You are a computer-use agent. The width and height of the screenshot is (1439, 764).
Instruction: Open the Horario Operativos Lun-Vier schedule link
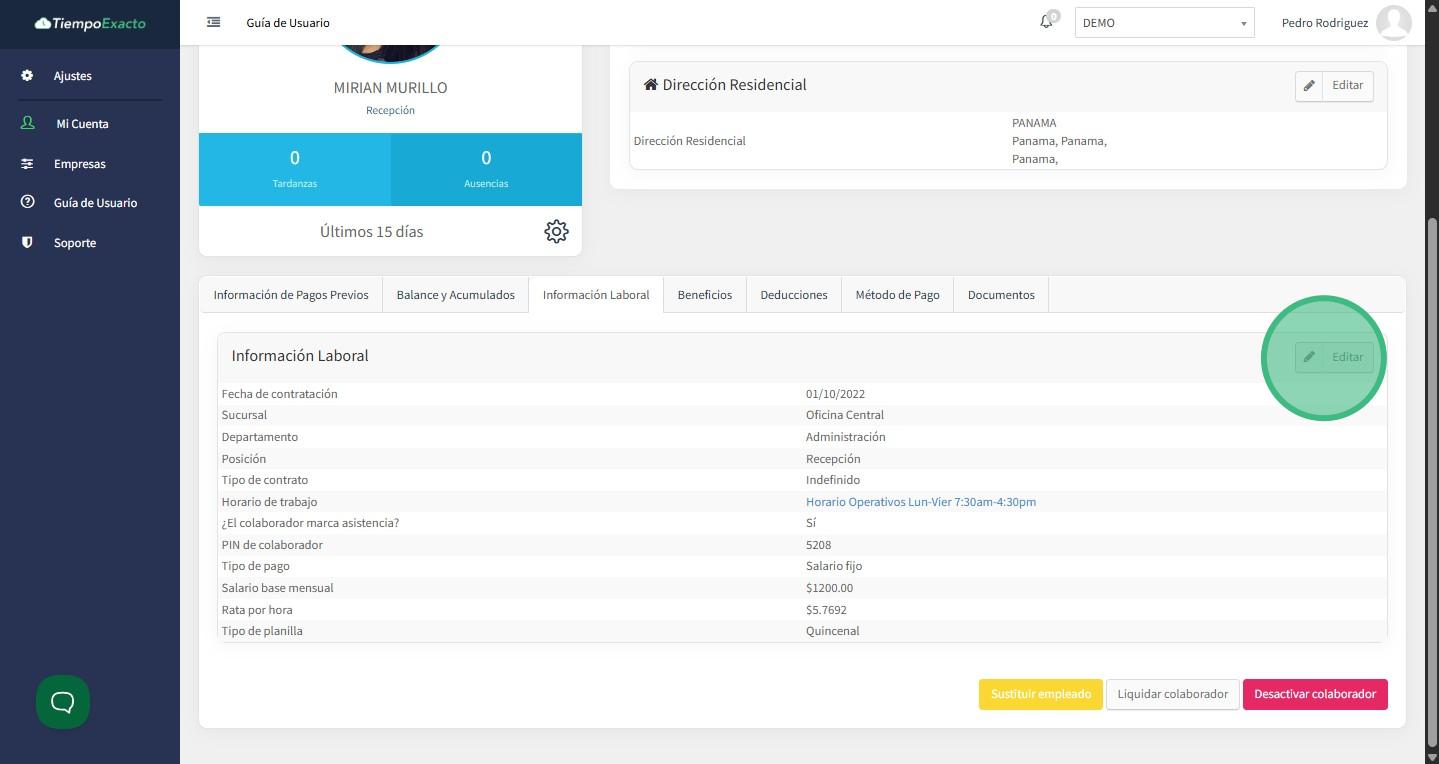(x=920, y=502)
